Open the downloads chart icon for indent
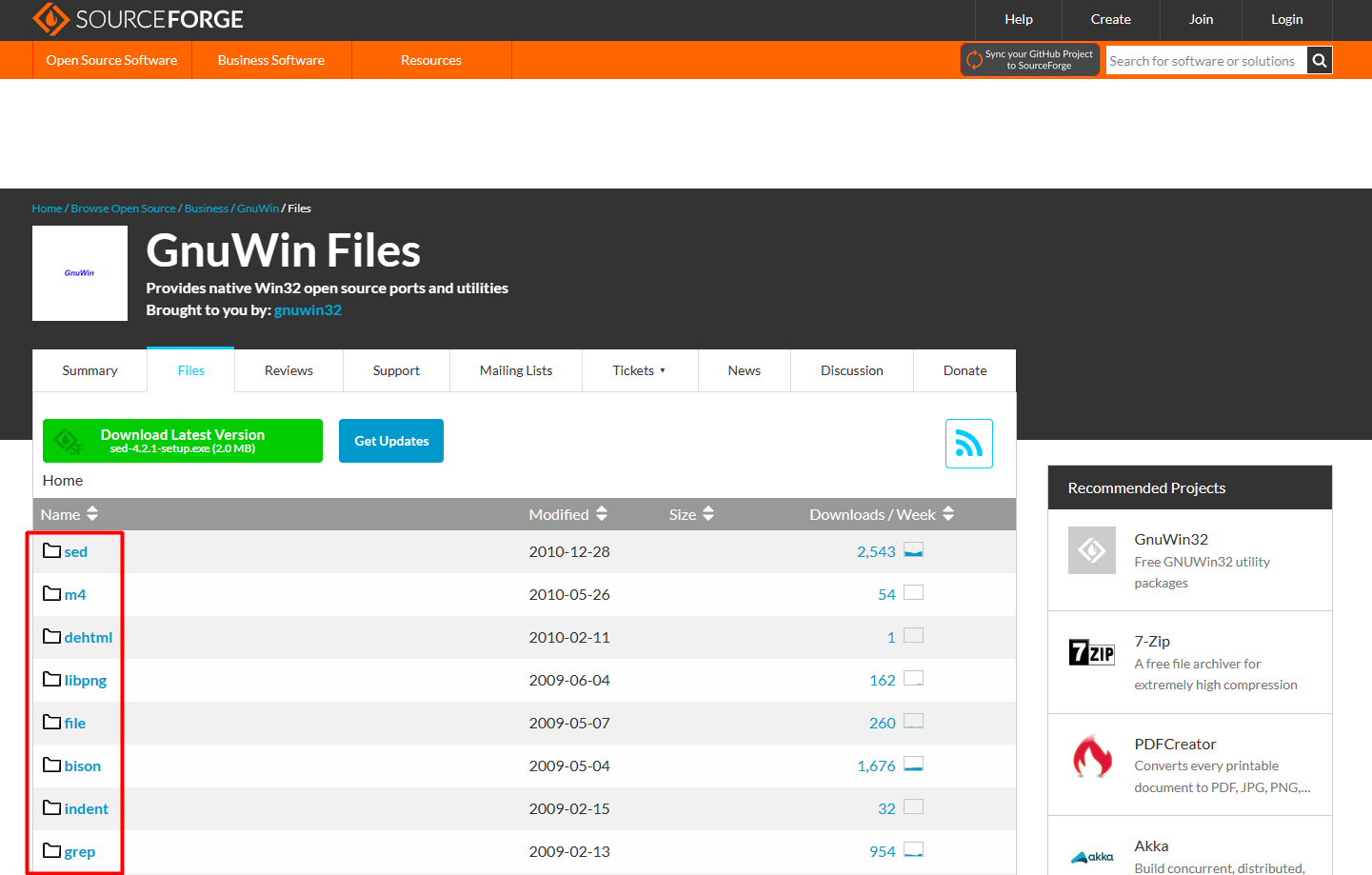Image resolution: width=1372 pixels, height=875 pixels. tap(913, 807)
